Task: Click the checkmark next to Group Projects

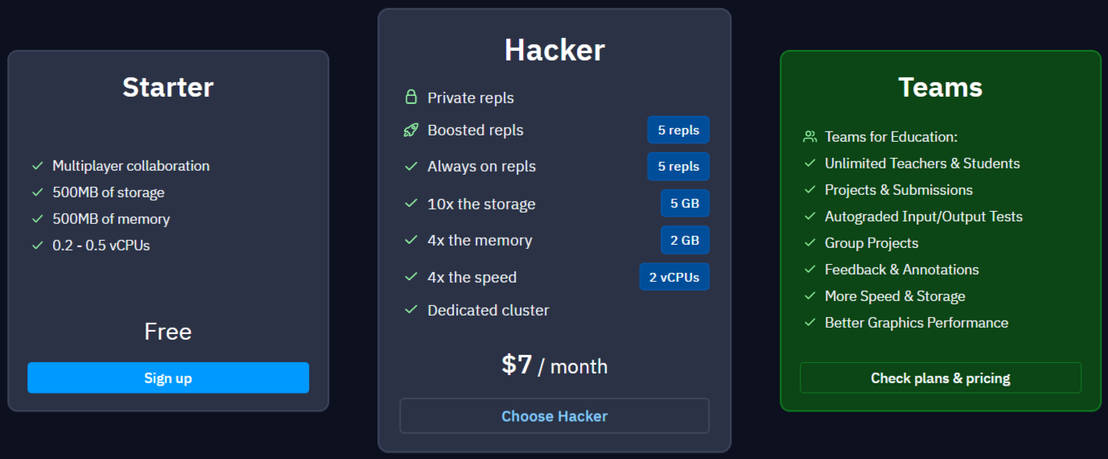Action: coord(810,243)
